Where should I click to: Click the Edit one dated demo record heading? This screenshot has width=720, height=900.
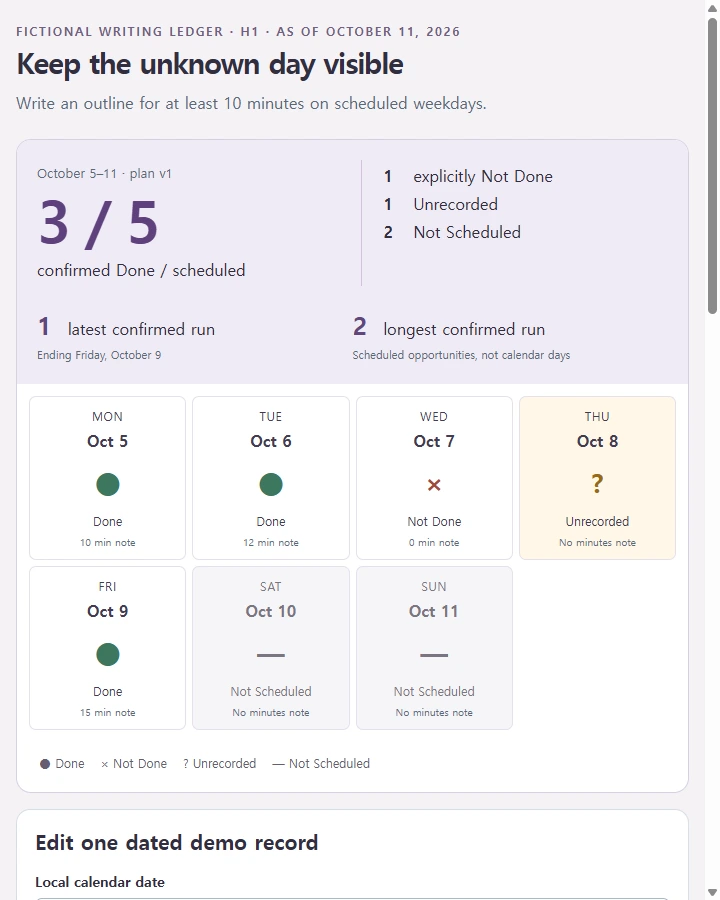click(176, 843)
